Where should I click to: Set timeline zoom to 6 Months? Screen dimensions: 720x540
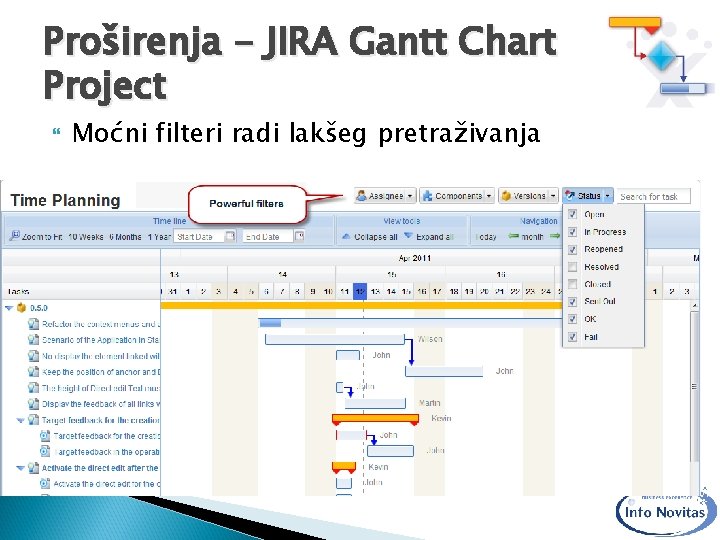tap(125, 237)
